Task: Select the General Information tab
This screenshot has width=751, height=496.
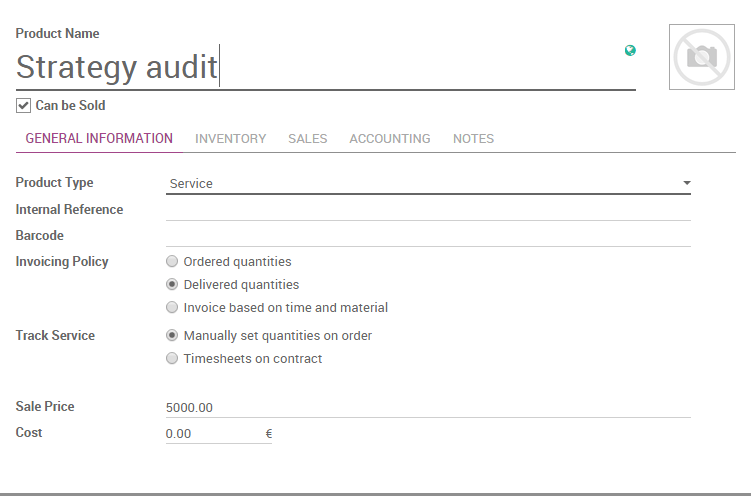Action: (x=99, y=139)
